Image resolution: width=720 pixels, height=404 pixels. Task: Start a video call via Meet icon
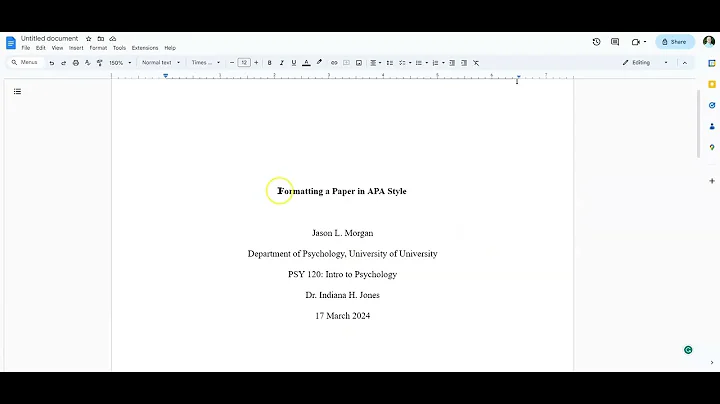(x=639, y=42)
